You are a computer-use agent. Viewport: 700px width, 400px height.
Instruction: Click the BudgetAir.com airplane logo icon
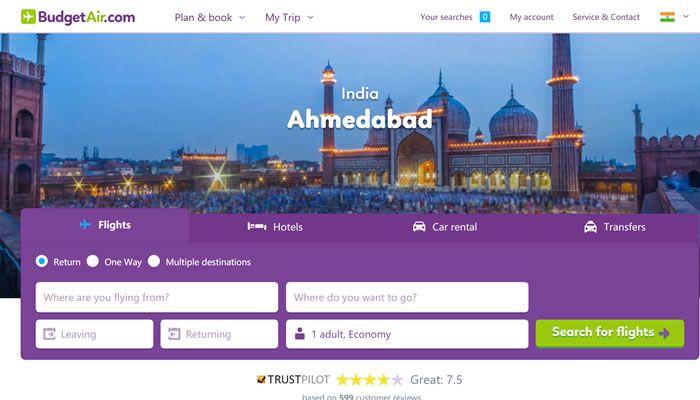(x=28, y=17)
